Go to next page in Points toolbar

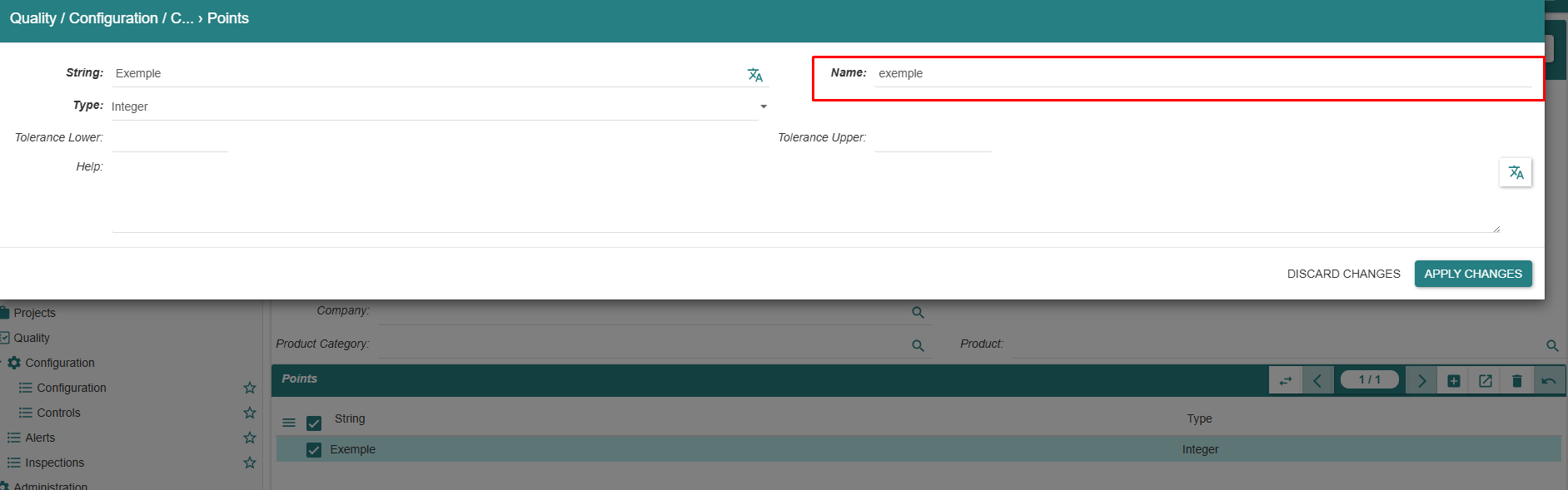tap(1421, 380)
